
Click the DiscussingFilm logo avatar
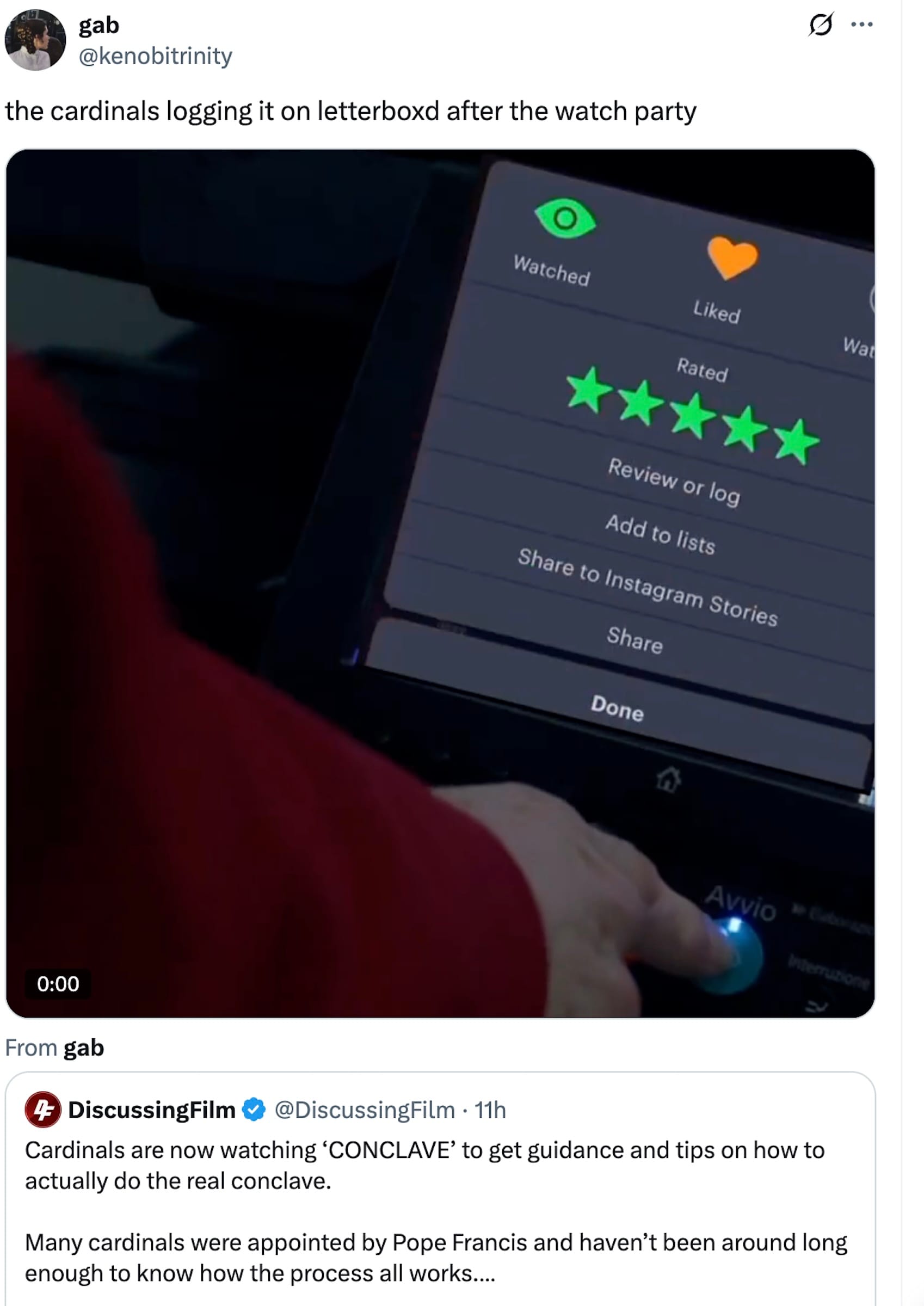(42, 1110)
